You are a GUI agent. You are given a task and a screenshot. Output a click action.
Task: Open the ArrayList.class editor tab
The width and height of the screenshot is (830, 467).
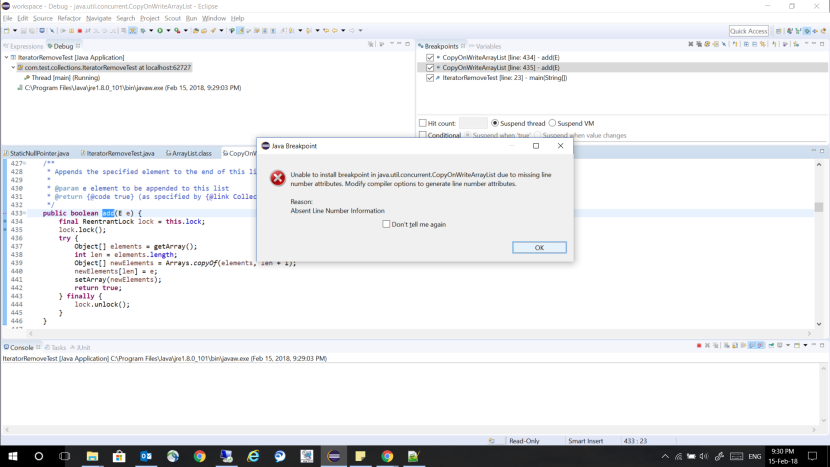click(188, 153)
